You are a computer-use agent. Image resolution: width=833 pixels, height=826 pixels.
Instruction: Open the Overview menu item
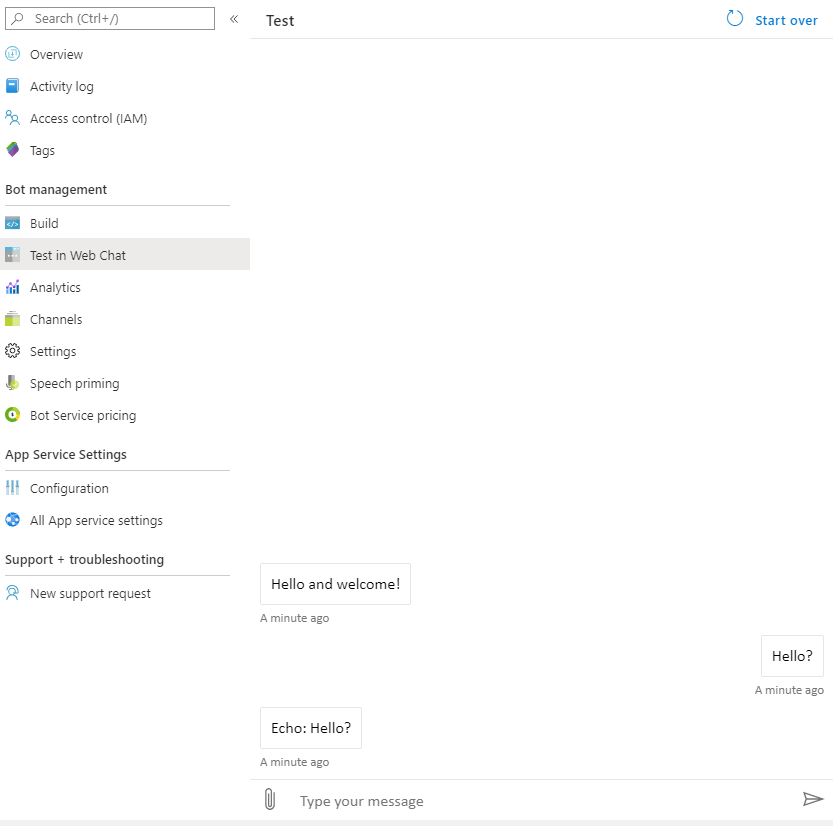point(56,55)
